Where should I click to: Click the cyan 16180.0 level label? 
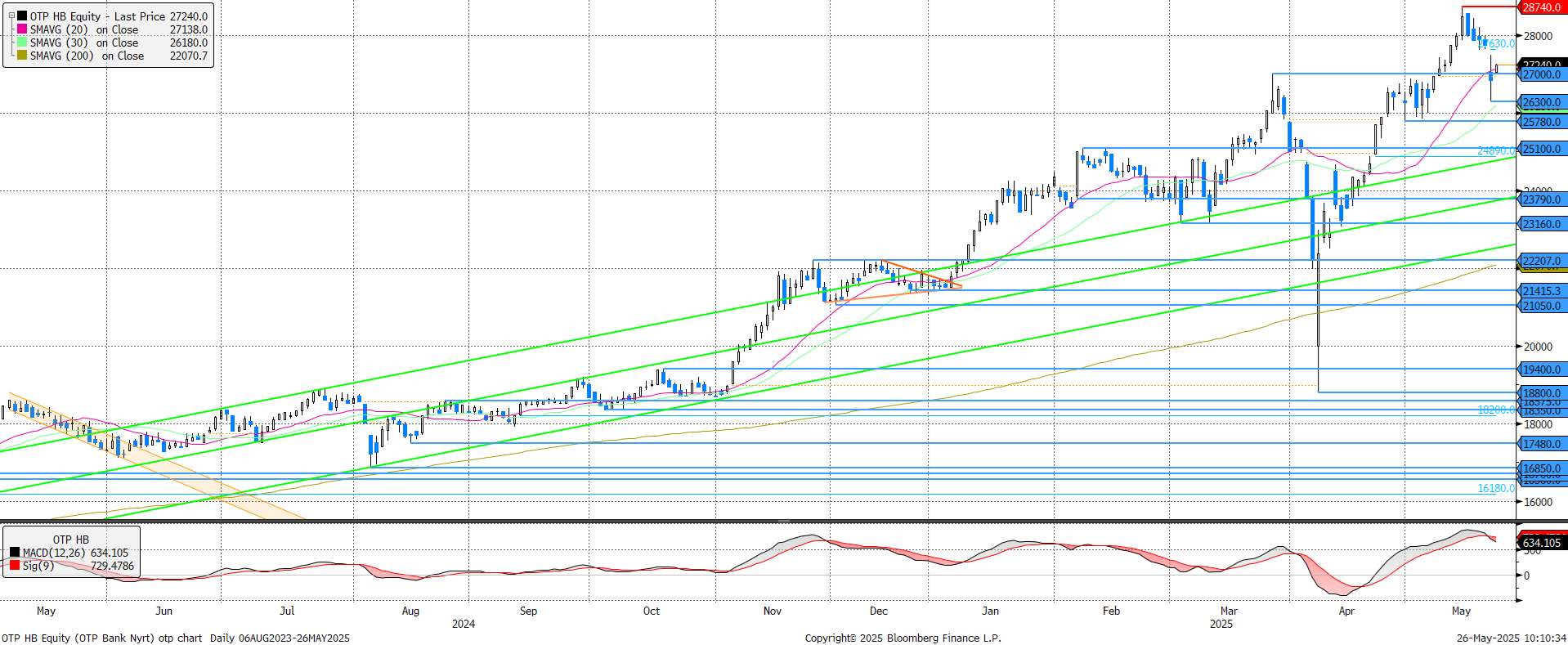(1496, 488)
